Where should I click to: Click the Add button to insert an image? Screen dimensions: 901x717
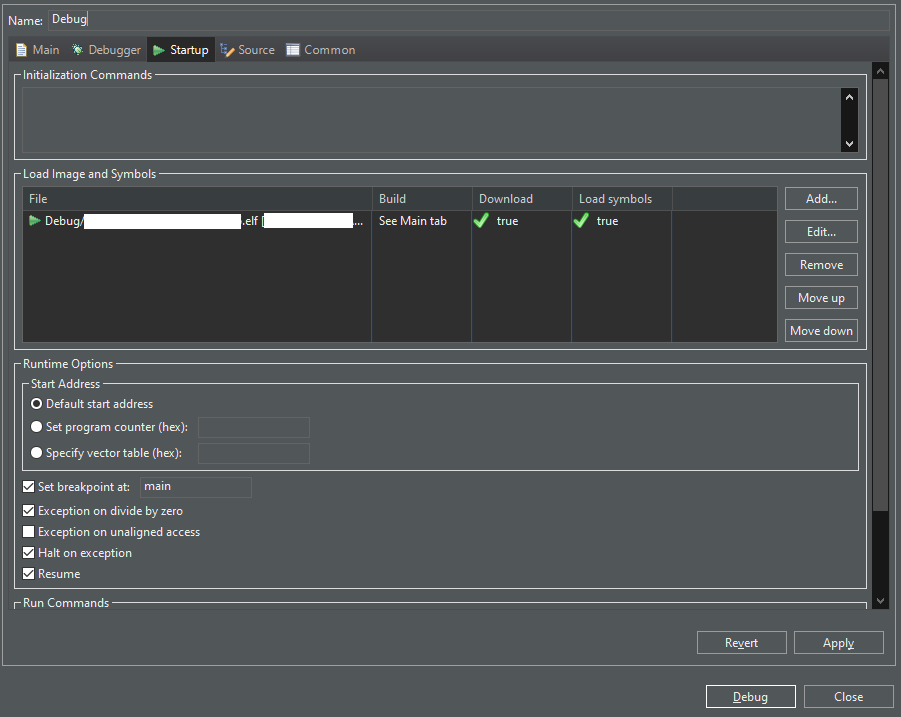(x=820, y=198)
